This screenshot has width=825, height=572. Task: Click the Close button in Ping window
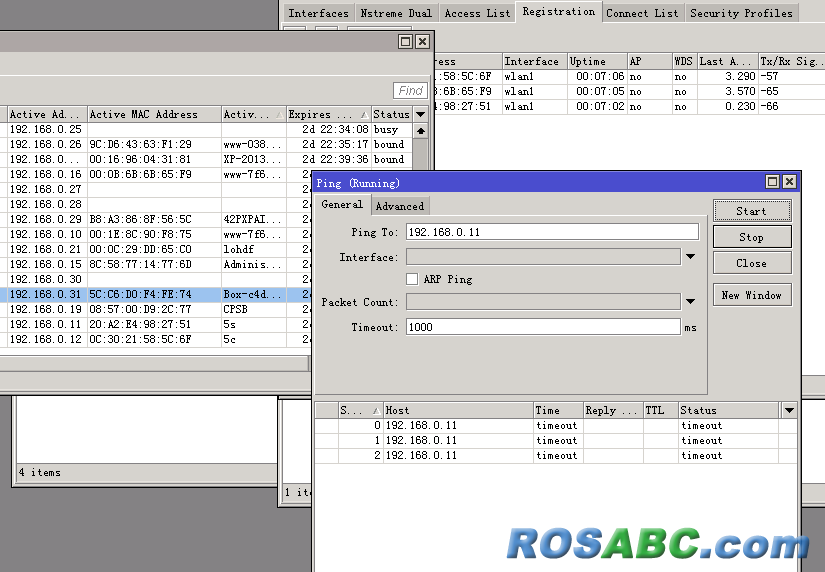point(752,263)
